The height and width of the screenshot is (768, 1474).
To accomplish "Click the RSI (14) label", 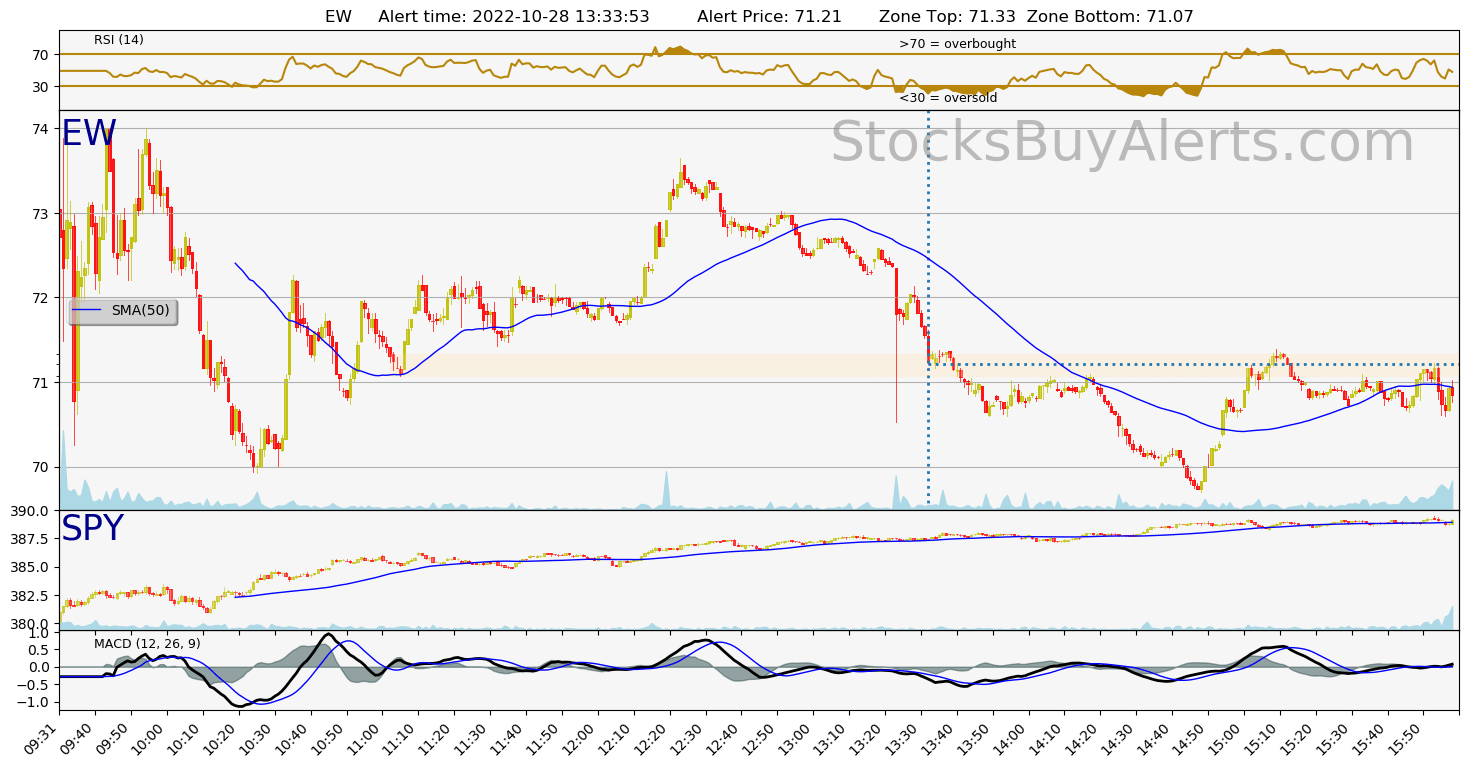I will click(119, 40).
